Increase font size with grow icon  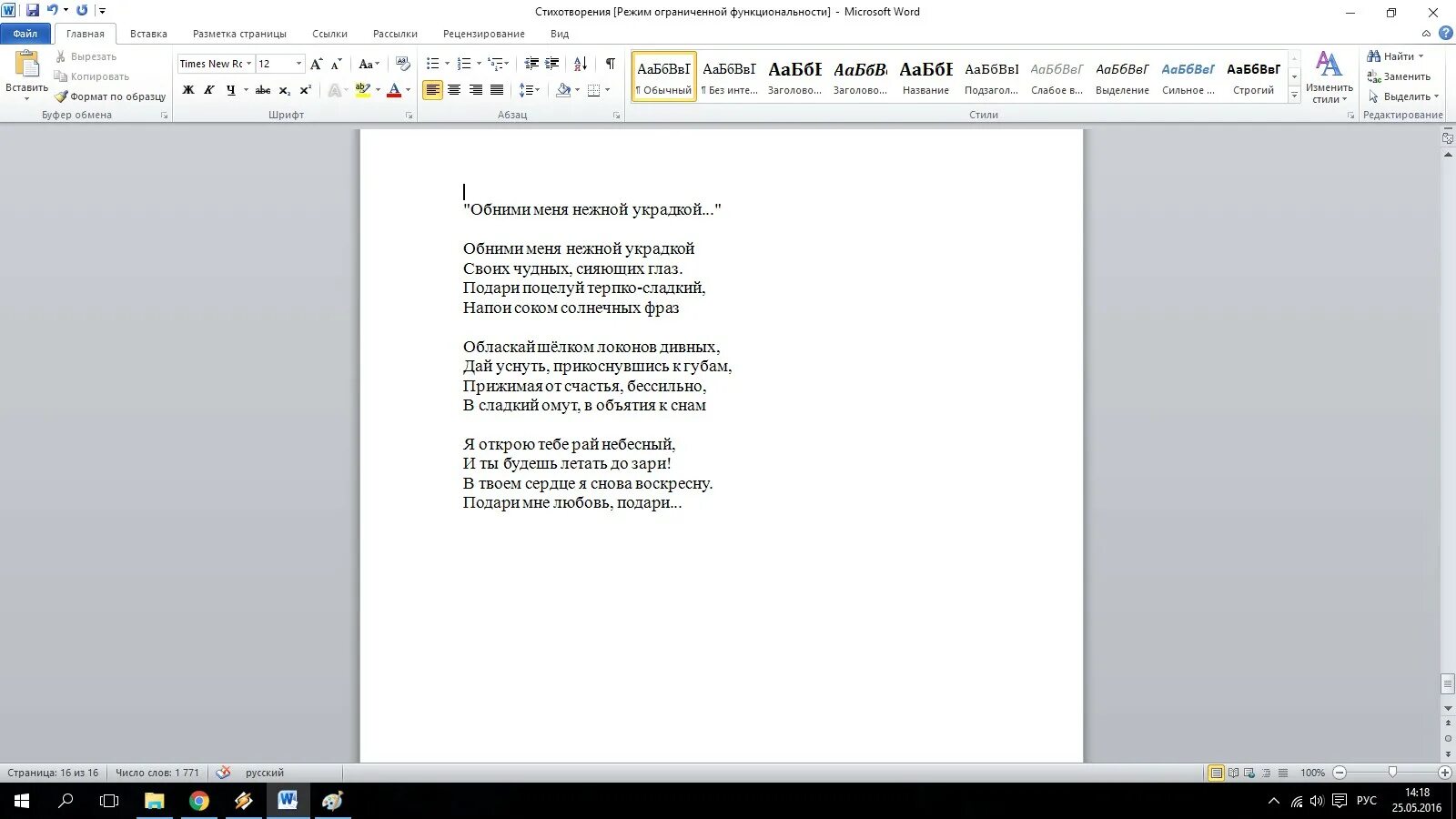tap(316, 64)
